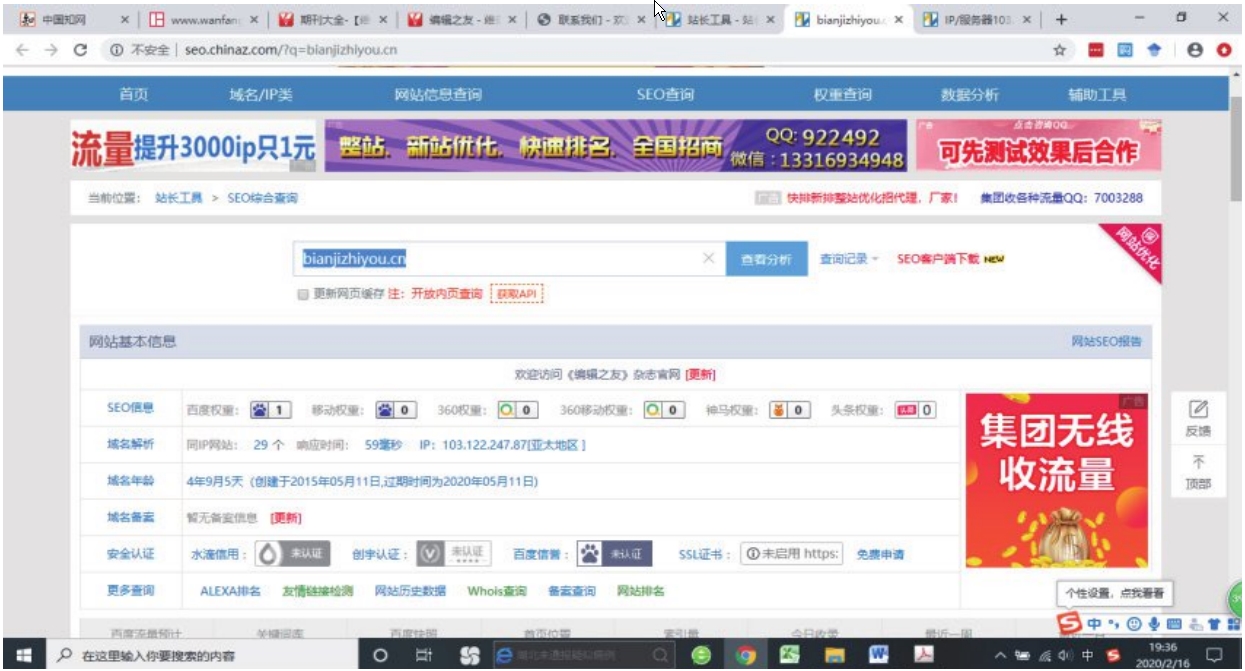Go back to the previous page

coord(23,50)
